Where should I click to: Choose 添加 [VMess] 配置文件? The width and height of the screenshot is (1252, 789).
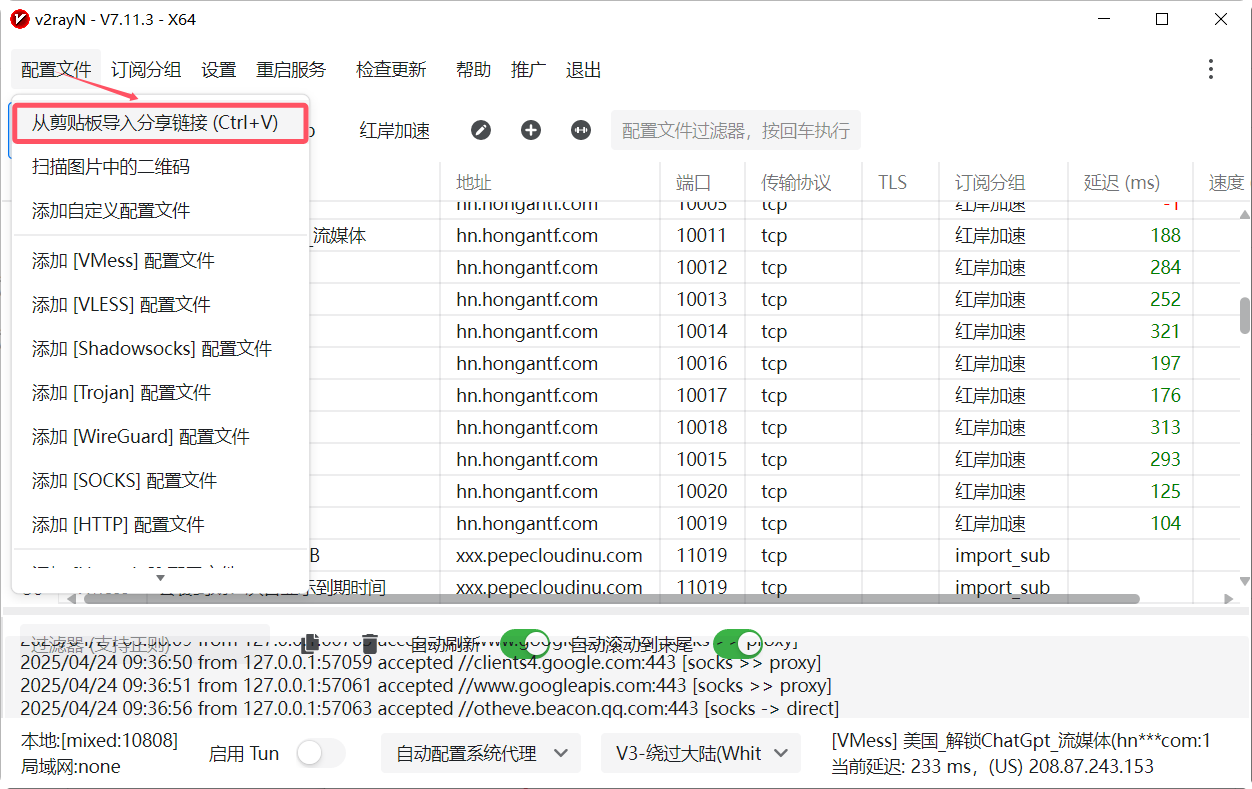[x=160, y=261]
